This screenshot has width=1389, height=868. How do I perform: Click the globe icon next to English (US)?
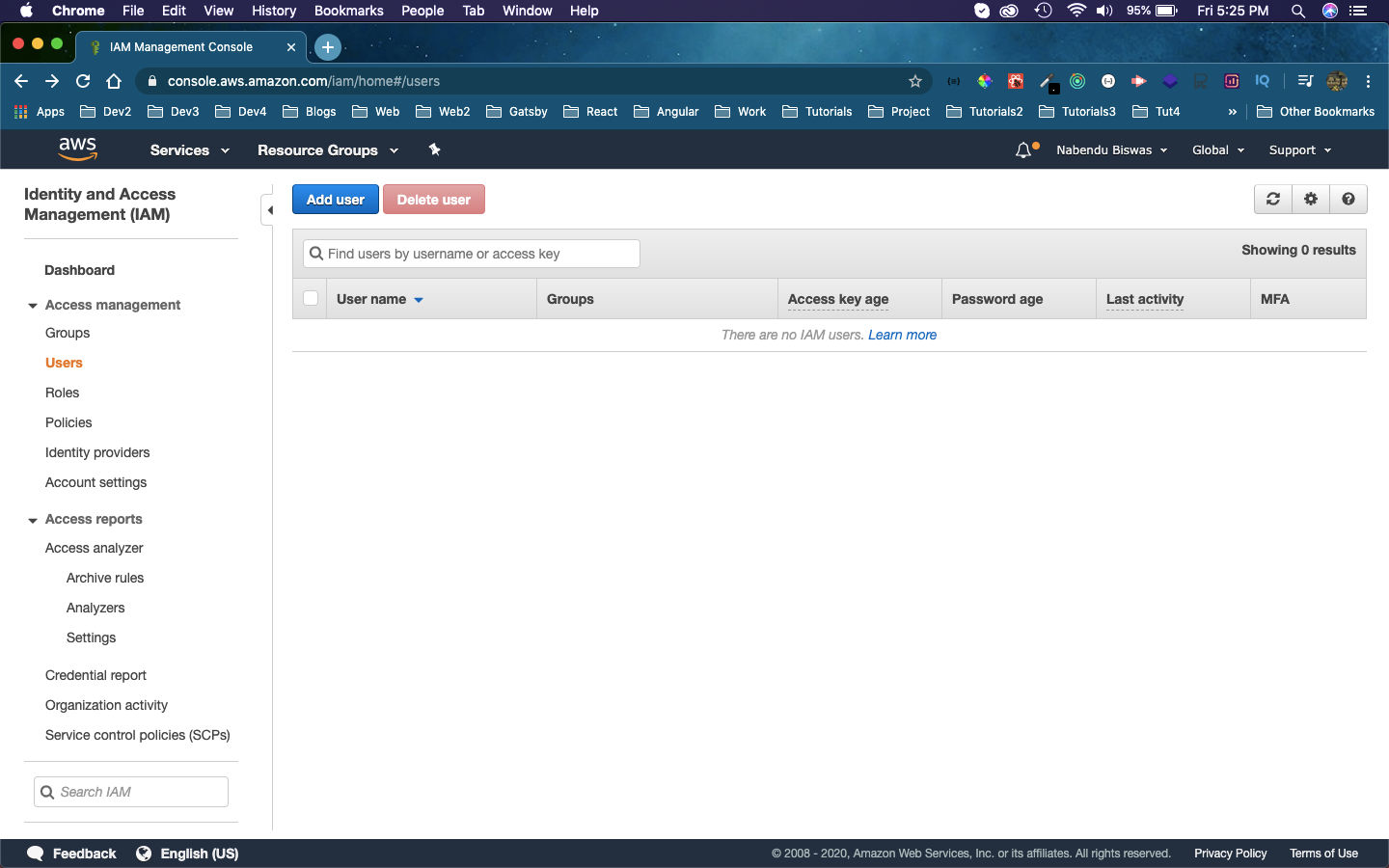[144, 854]
